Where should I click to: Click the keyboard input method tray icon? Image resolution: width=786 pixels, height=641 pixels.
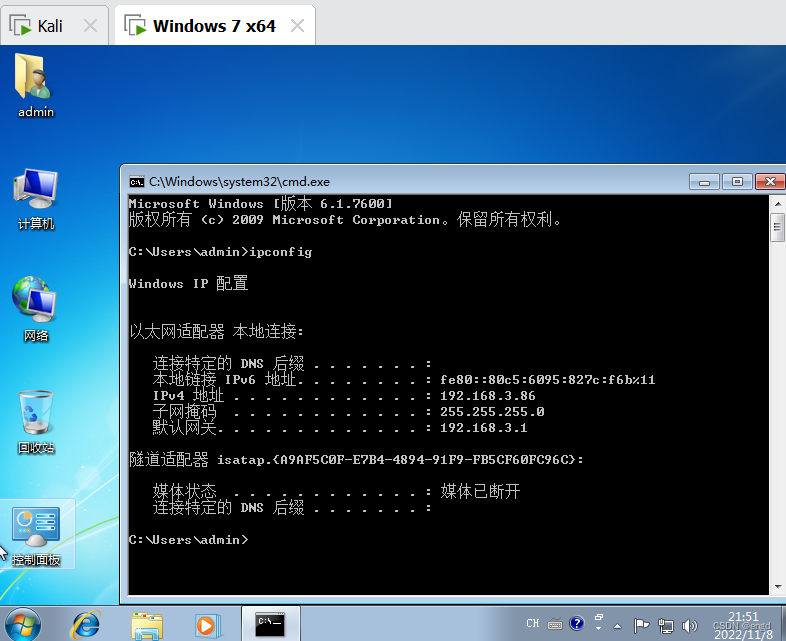coord(554,624)
